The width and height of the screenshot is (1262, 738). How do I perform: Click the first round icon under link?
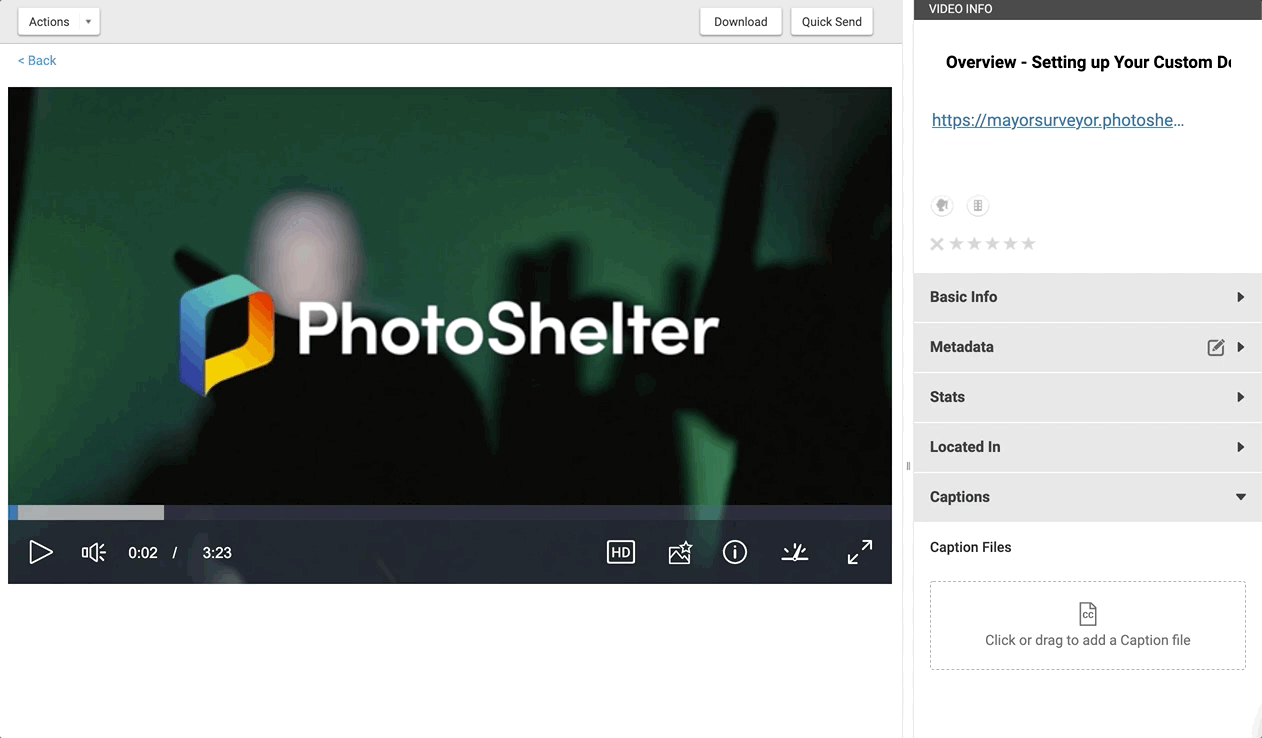(x=942, y=206)
